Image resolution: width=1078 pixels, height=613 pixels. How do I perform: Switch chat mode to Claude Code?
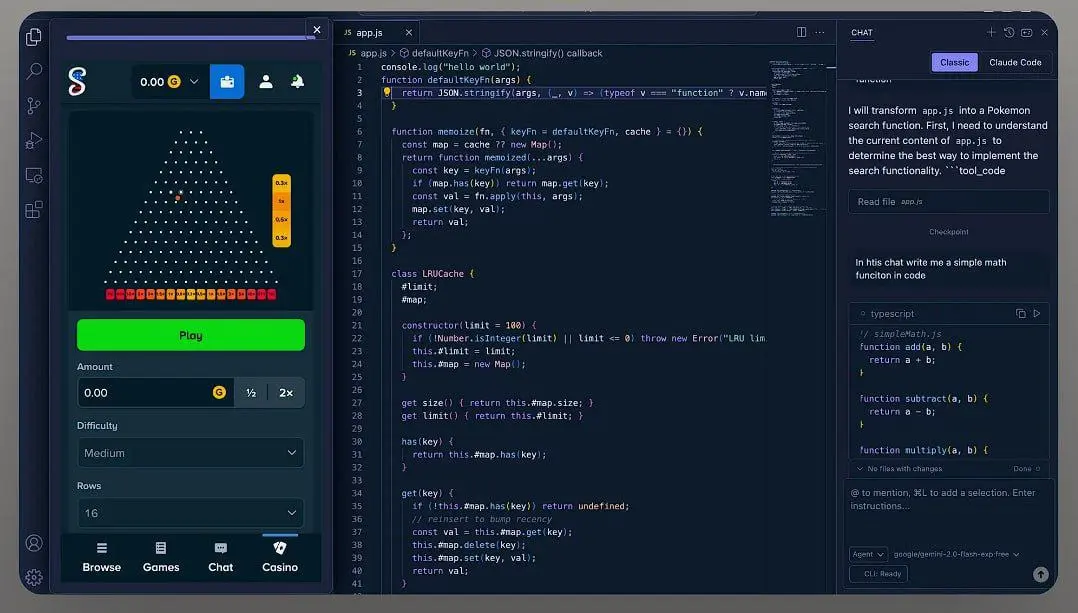coord(1015,62)
